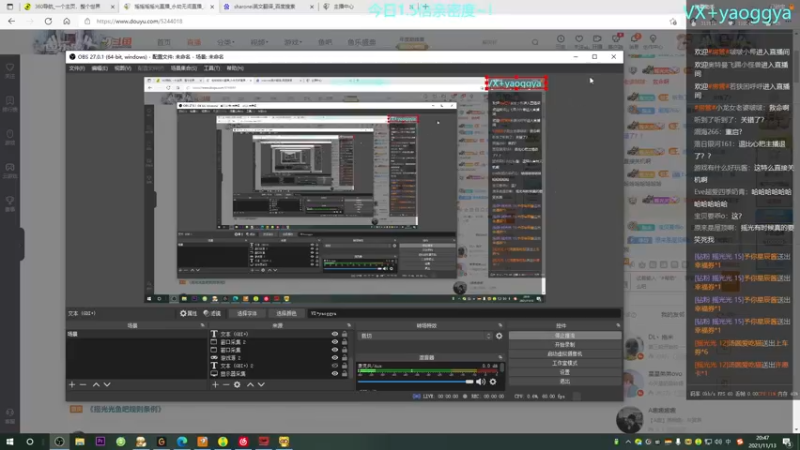Viewport: 800px width, 450px height.
Task: Move scene up with up arrow
Action: click(x=96, y=385)
